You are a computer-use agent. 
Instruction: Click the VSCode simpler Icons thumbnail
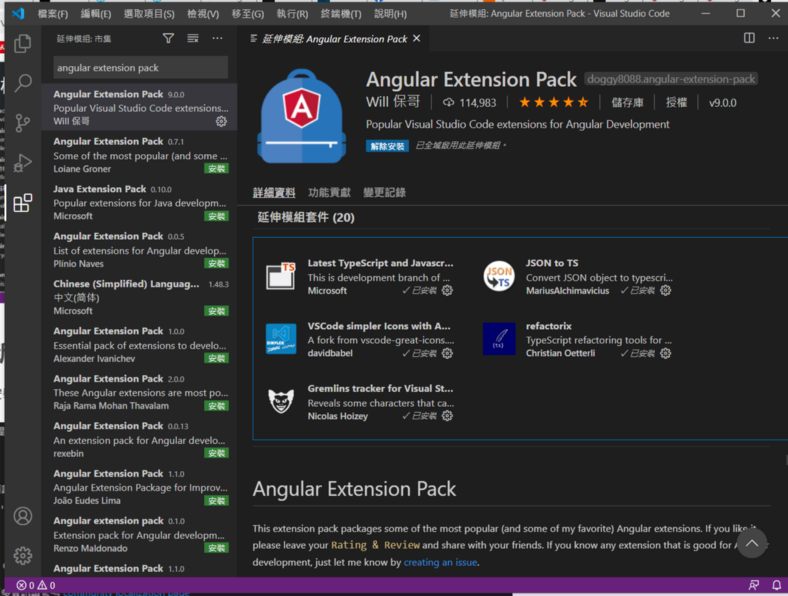281,339
